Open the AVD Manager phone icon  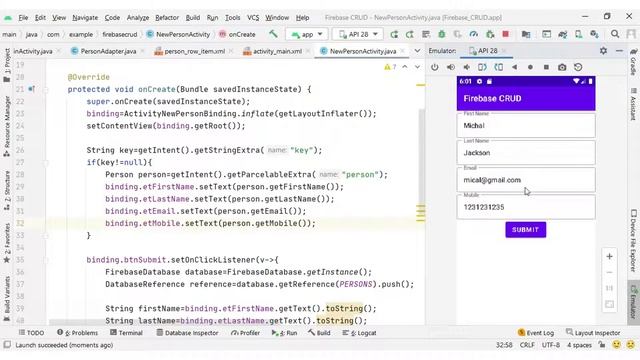coord(578,34)
